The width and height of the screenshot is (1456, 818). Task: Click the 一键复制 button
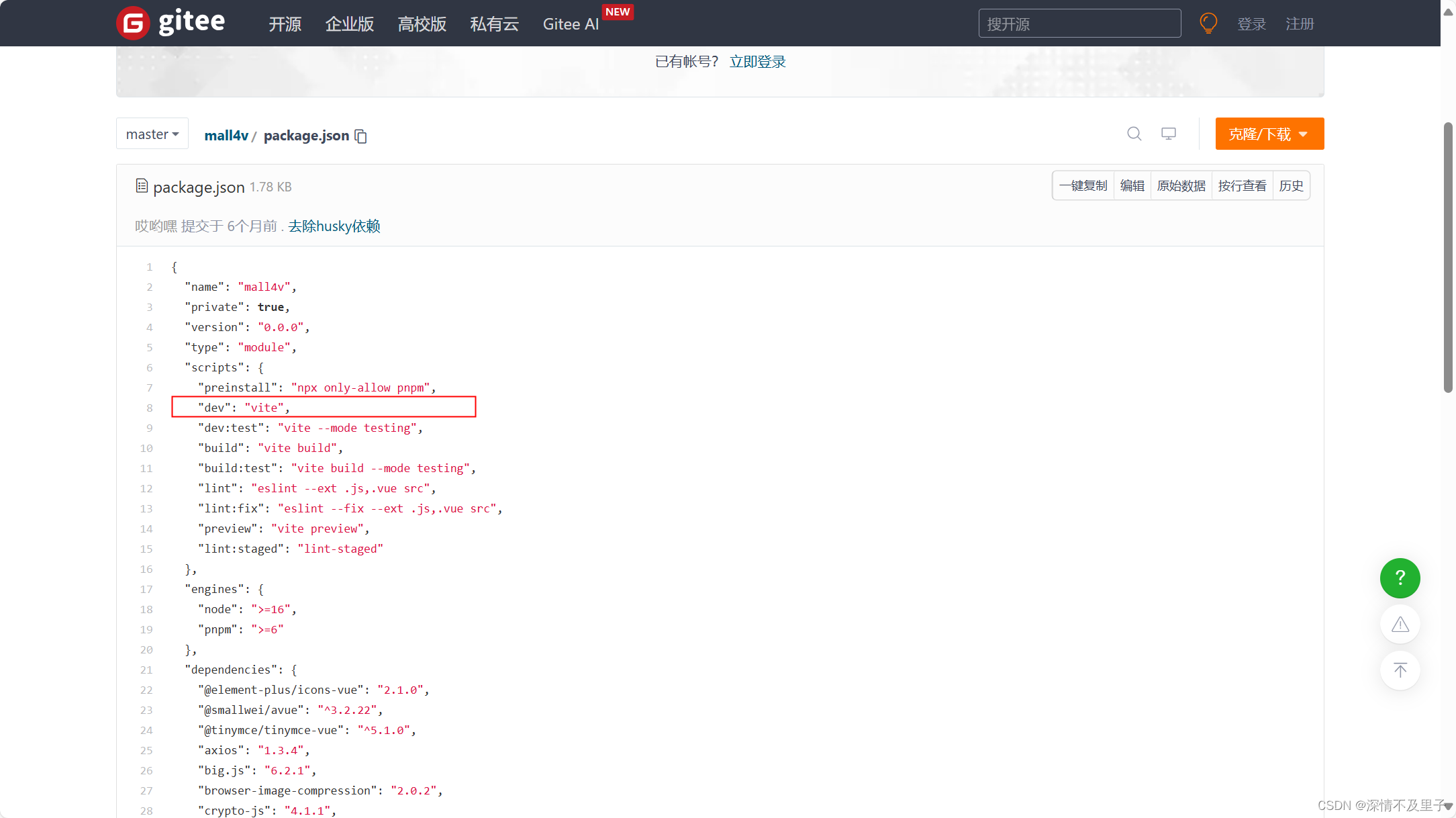[x=1083, y=186]
